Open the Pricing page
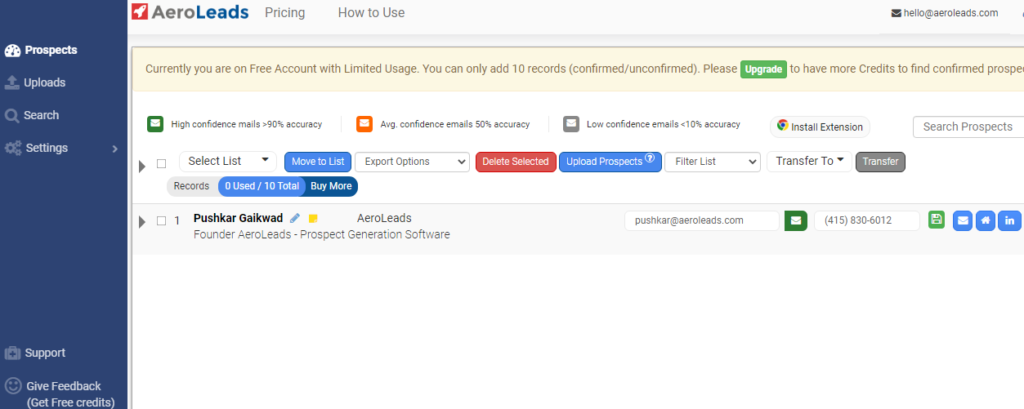1024x409 pixels. tap(285, 12)
